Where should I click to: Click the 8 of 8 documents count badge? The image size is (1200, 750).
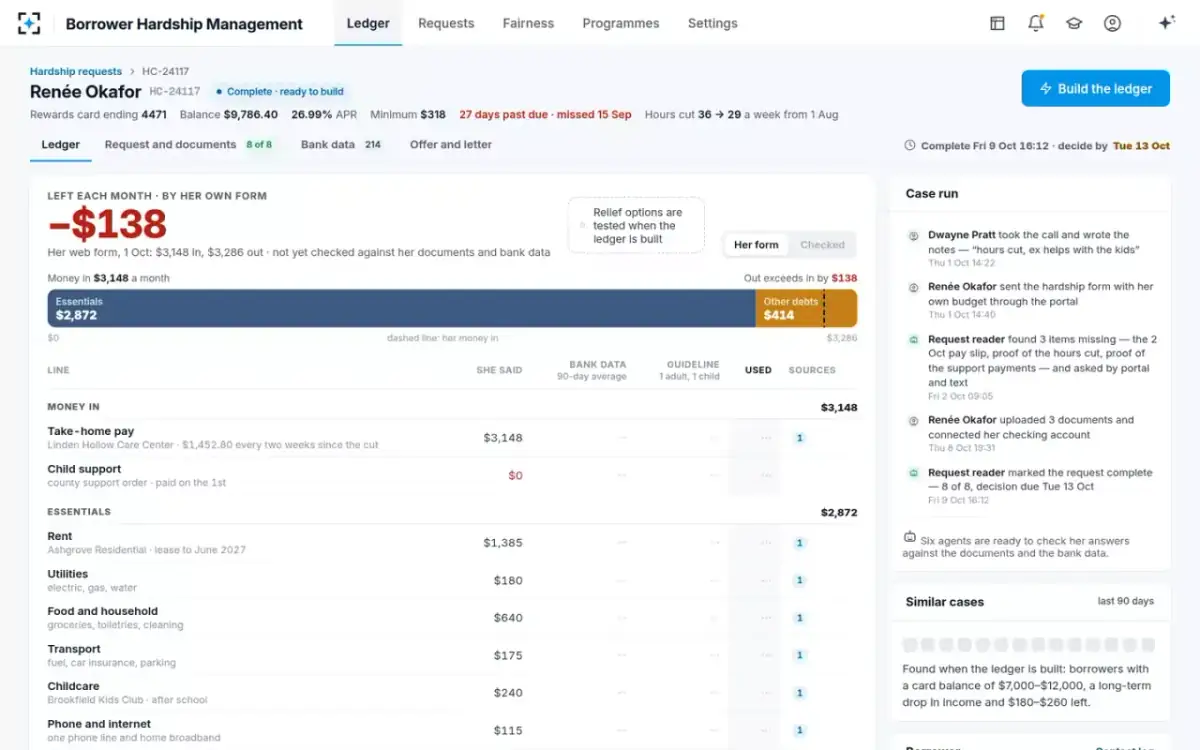click(259, 145)
